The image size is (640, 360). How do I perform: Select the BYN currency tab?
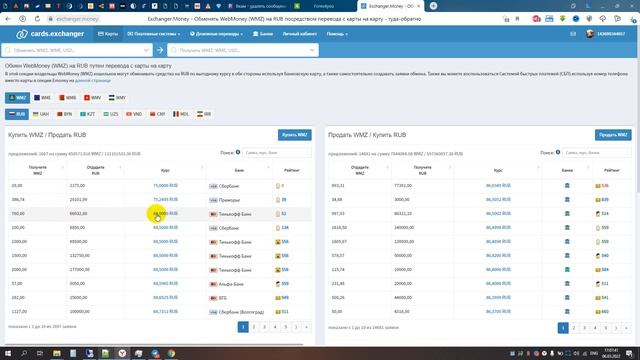click(64, 114)
